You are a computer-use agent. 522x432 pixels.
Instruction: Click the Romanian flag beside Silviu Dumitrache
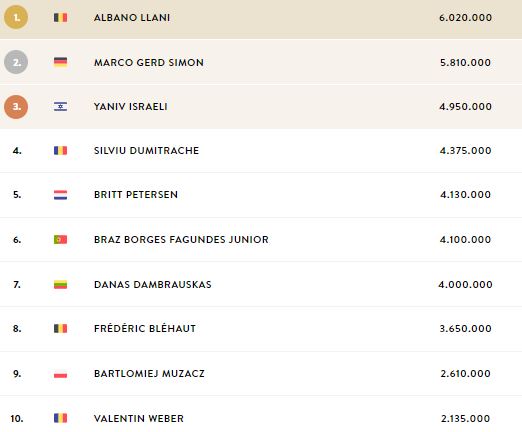point(60,151)
